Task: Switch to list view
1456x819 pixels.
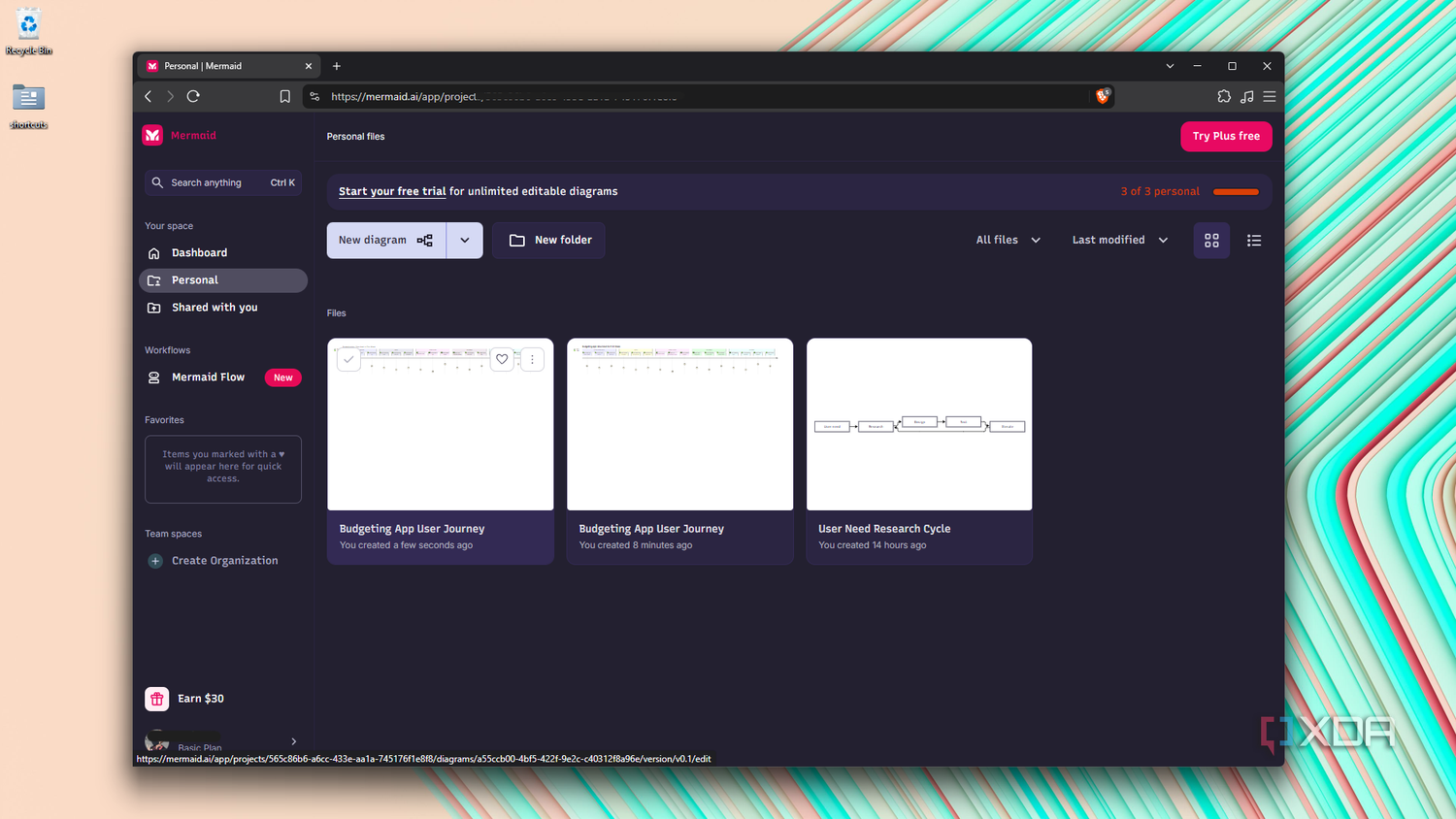Action: 1254,241
